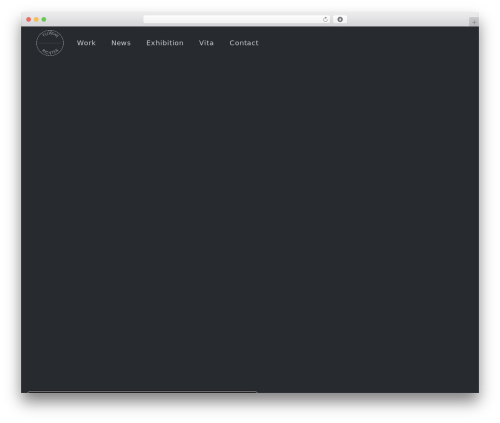Image resolution: width=500 pixels, height=423 pixels.
Task: Go to the News page
Action: (x=121, y=43)
